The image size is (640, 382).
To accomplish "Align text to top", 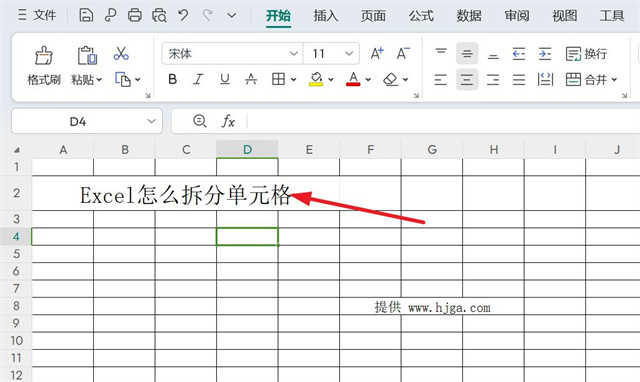I will [441, 53].
